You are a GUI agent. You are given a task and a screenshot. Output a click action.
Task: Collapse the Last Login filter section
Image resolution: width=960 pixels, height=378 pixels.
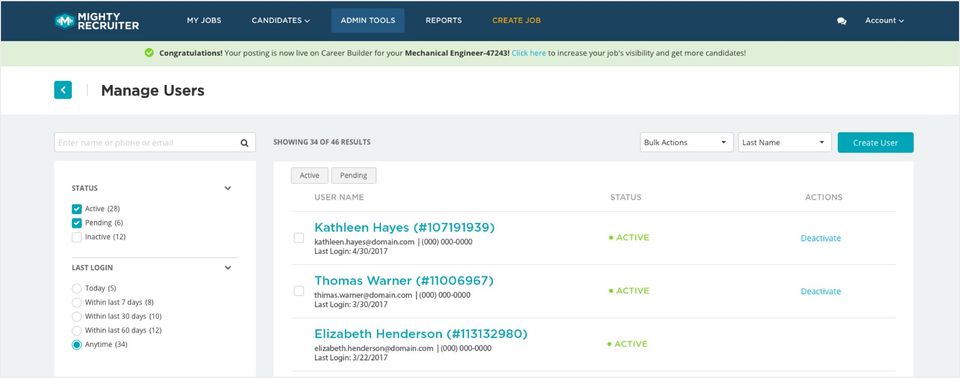pyautogui.click(x=228, y=268)
